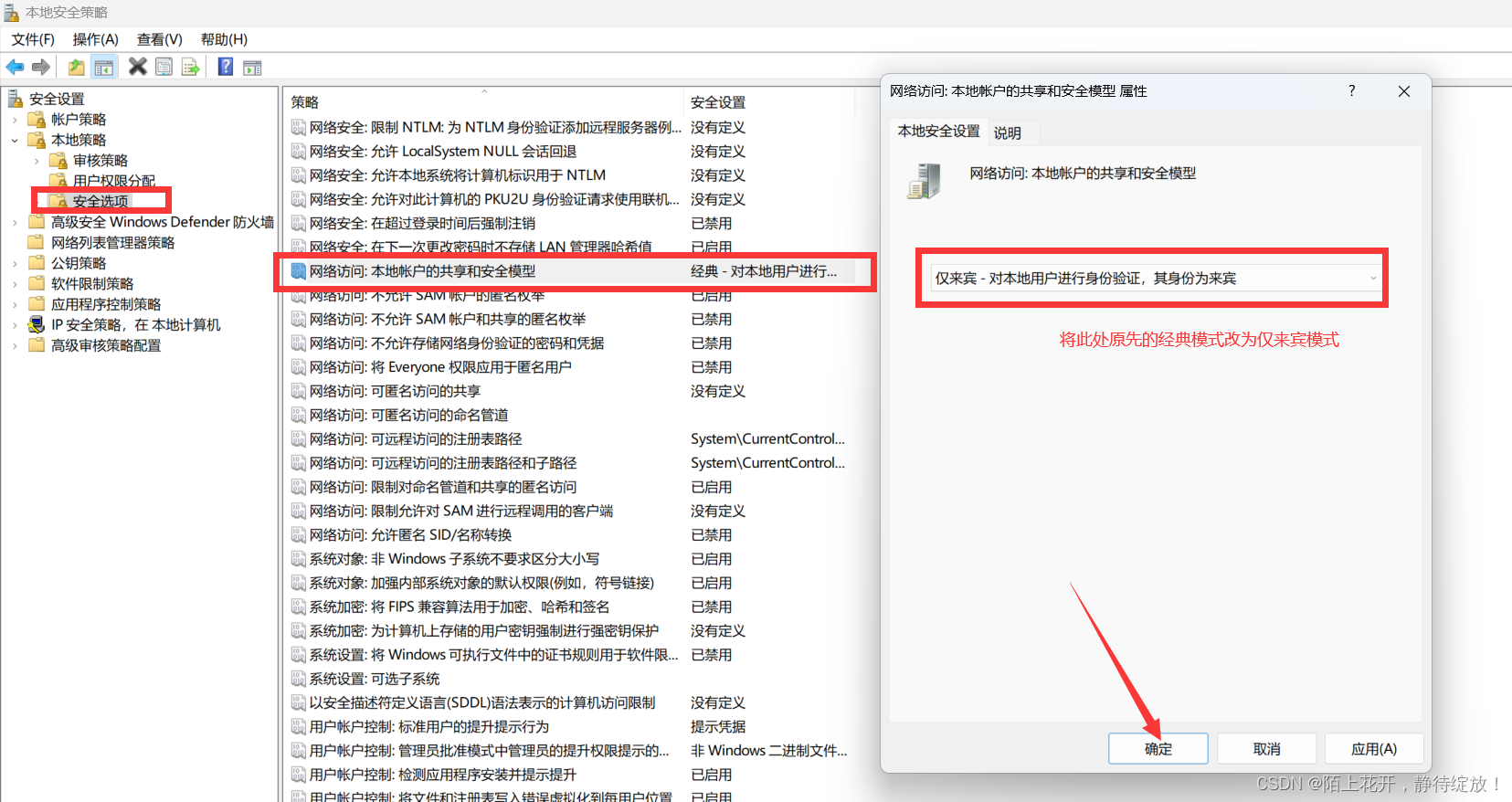Go up one level with folder icon
The image size is (1512, 802).
77,67
